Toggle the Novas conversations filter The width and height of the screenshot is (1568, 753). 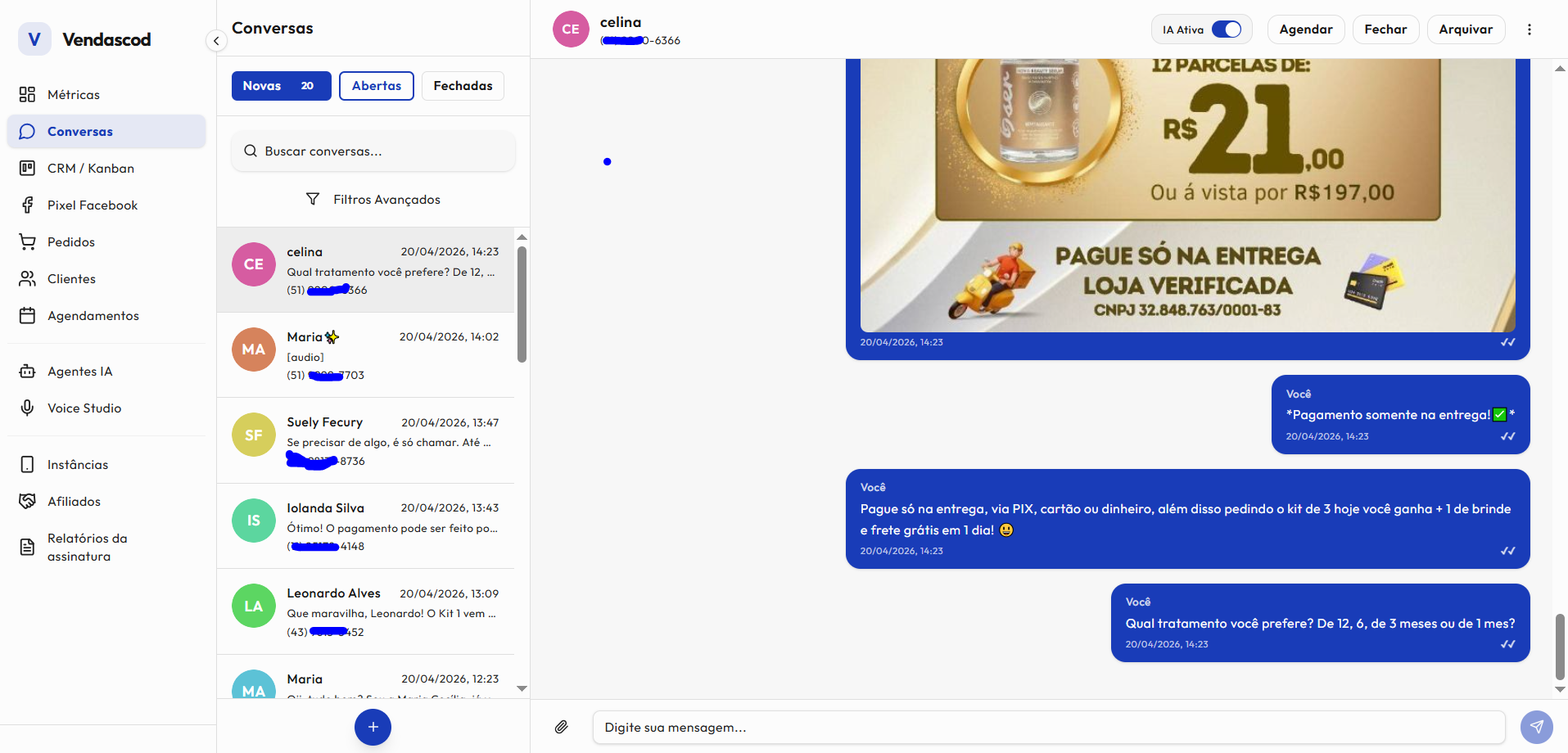pos(281,85)
